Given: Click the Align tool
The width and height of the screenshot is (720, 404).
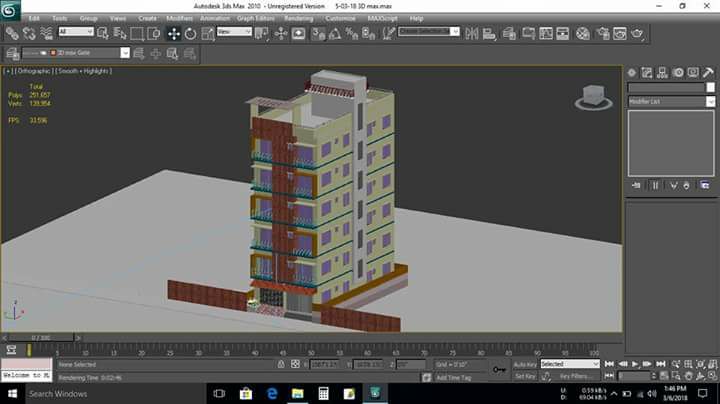Looking at the screenshot, I should [x=489, y=34].
